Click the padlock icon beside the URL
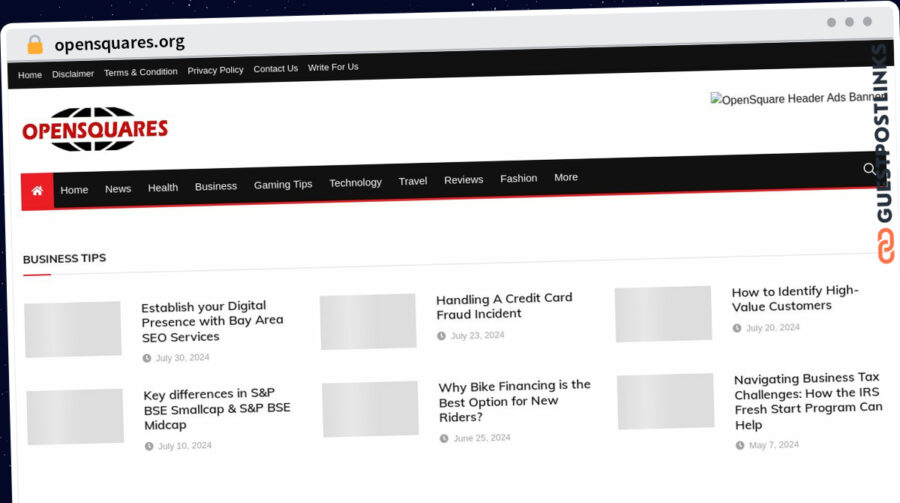The height and width of the screenshot is (503, 900). pos(35,44)
